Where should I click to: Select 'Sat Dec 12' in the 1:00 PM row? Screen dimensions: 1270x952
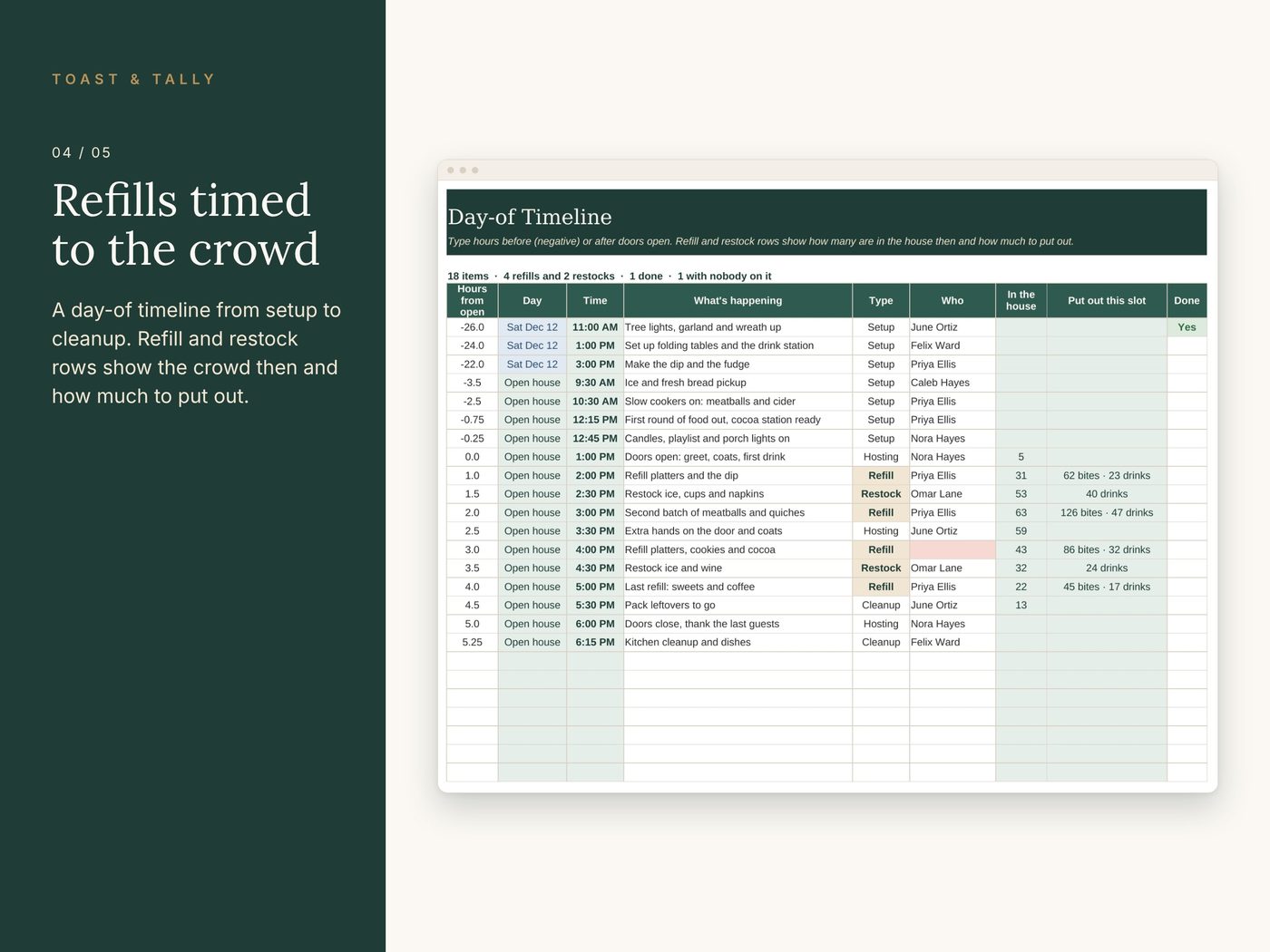coord(532,345)
